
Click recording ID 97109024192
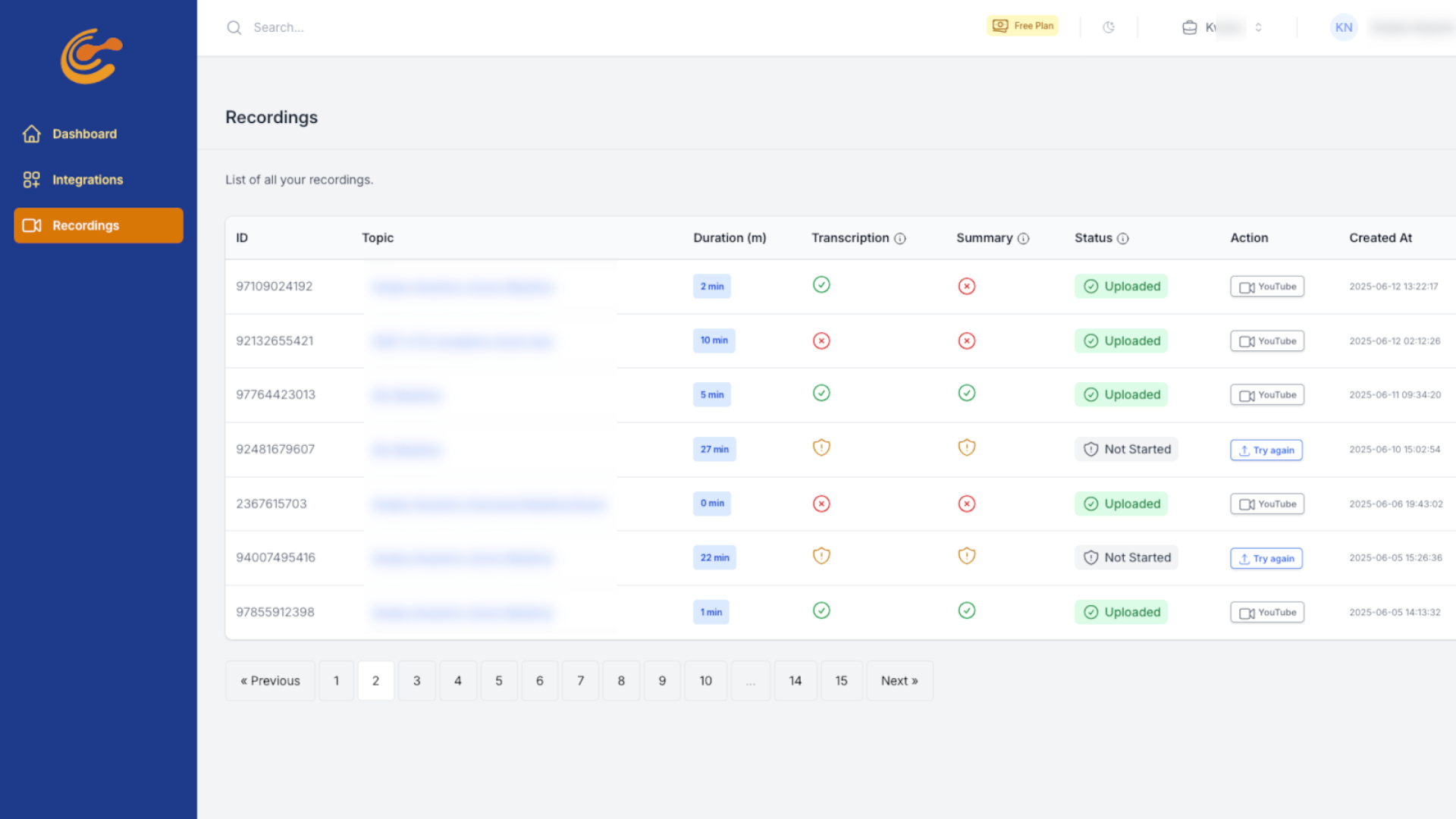click(274, 286)
